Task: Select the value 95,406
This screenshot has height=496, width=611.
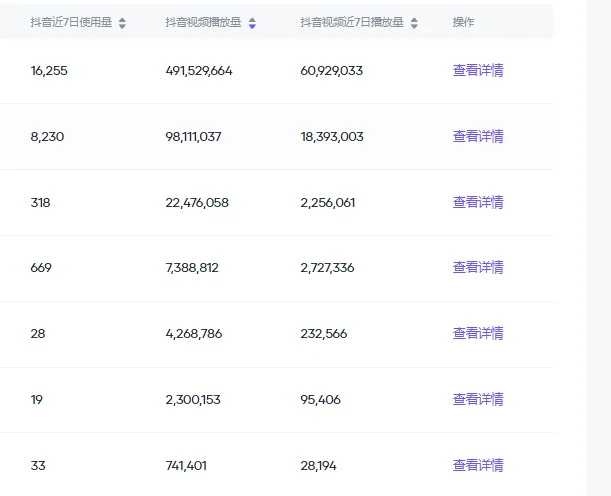Action: (x=320, y=400)
